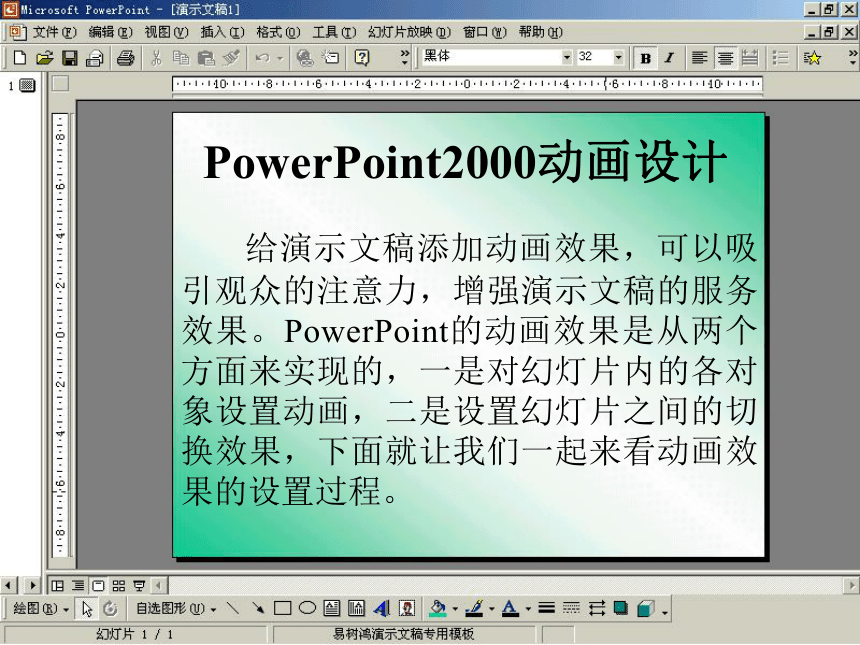The width and height of the screenshot is (860, 645).
Task: Open animation effects star icon
Action: (812, 58)
